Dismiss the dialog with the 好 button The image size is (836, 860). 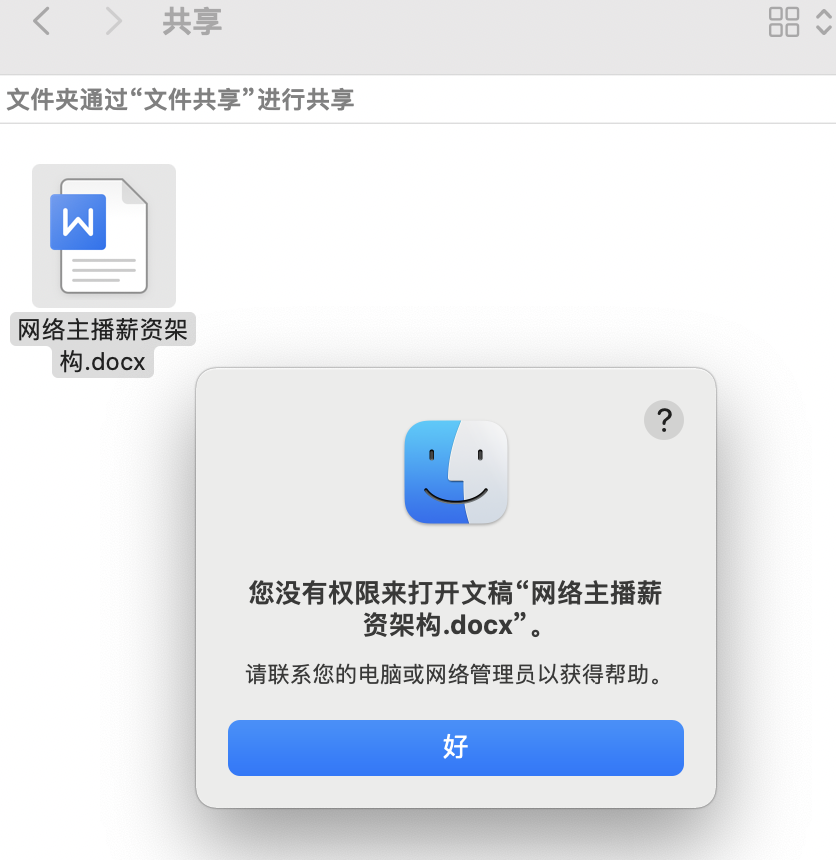point(456,748)
